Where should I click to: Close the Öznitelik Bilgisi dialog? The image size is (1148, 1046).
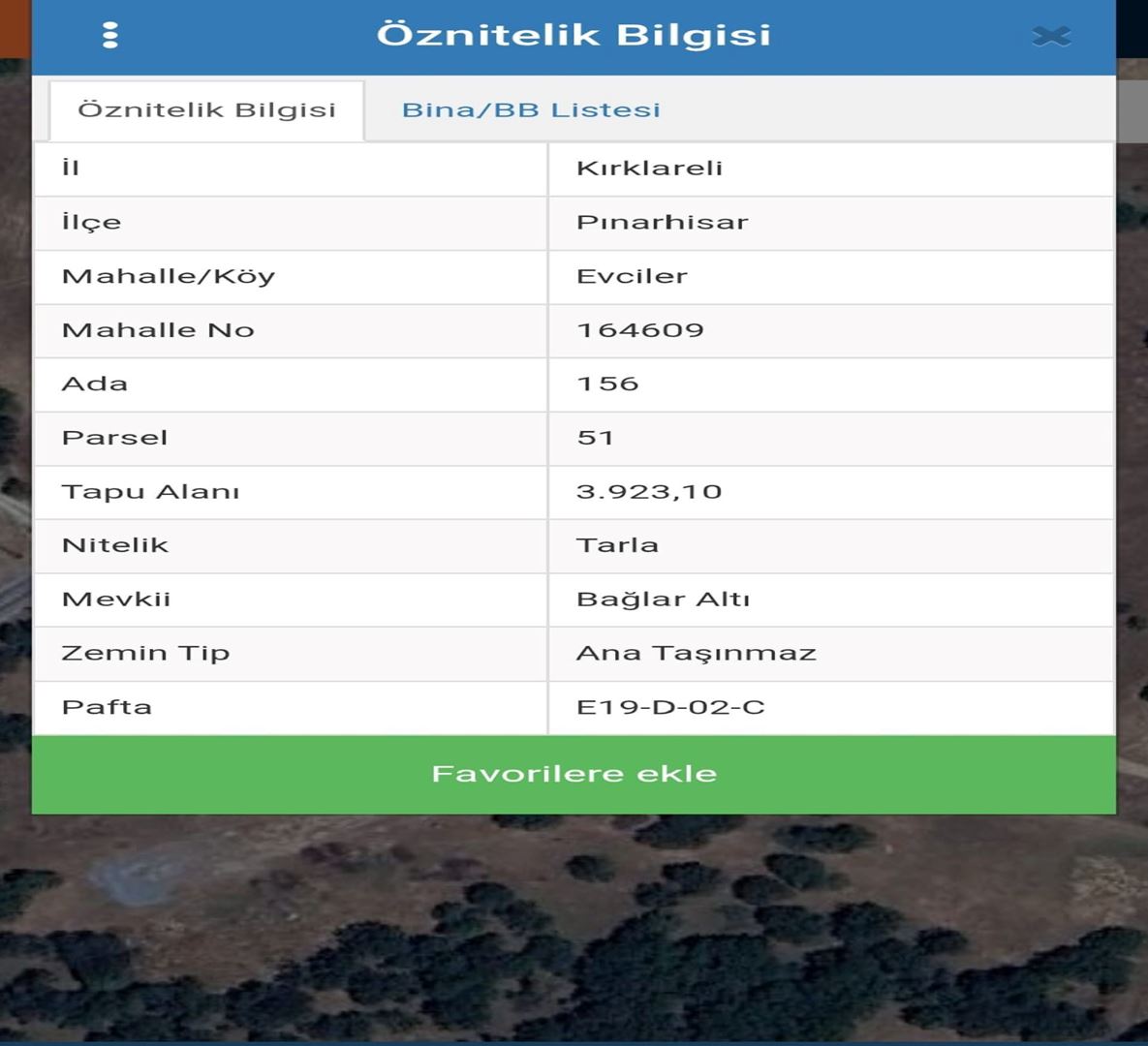coord(1051,37)
